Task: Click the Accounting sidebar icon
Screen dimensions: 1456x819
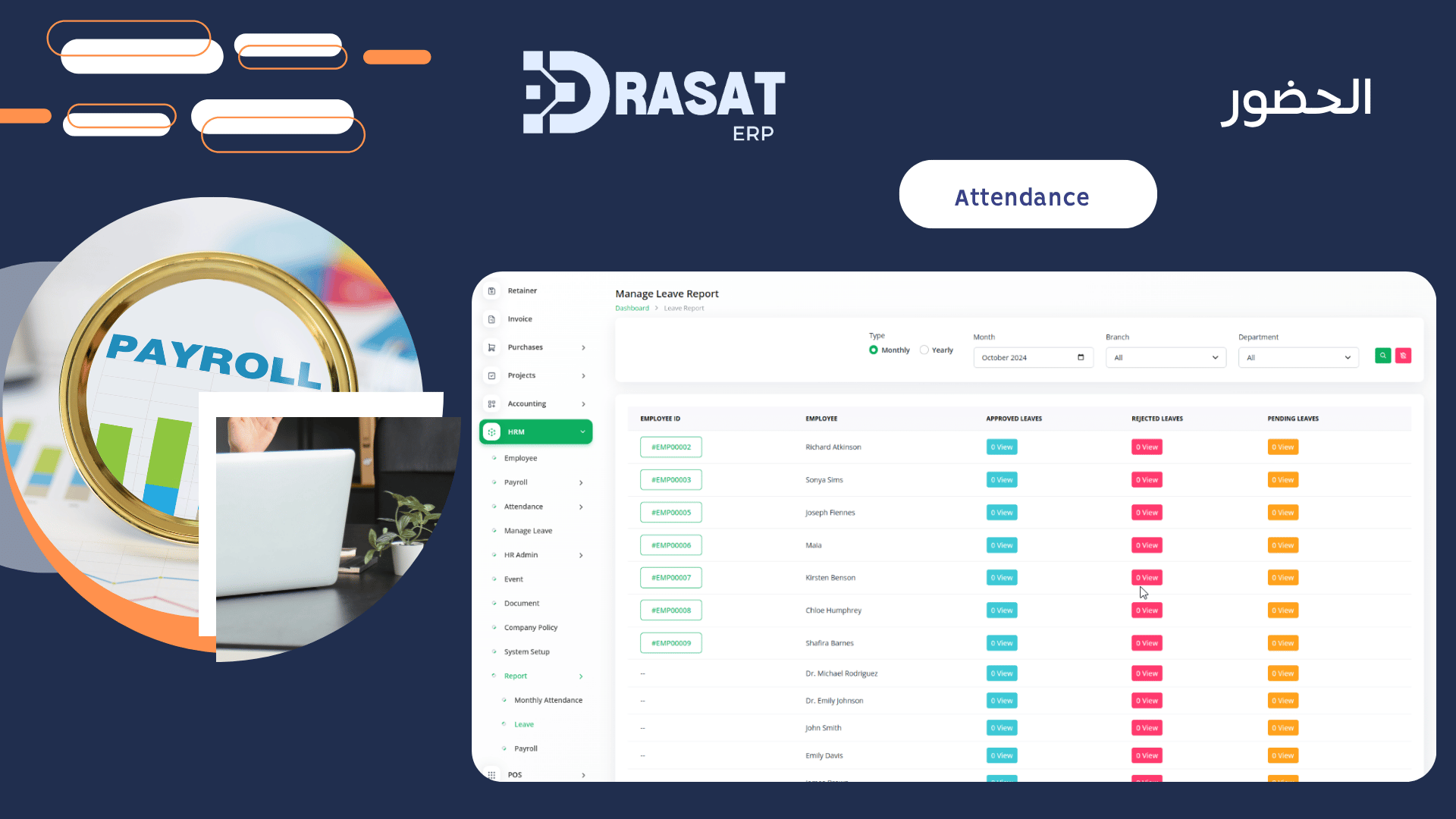Action: click(x=491, y=404)
